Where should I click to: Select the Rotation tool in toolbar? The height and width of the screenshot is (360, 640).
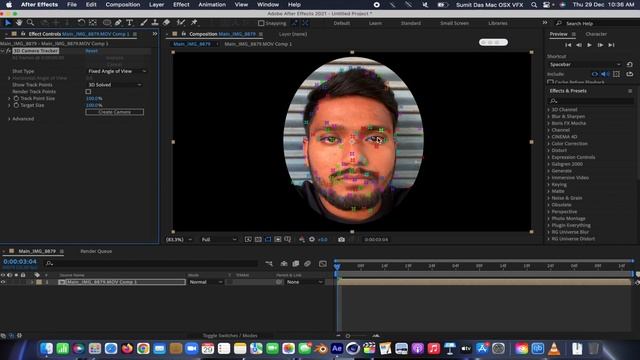coord(81,23)
